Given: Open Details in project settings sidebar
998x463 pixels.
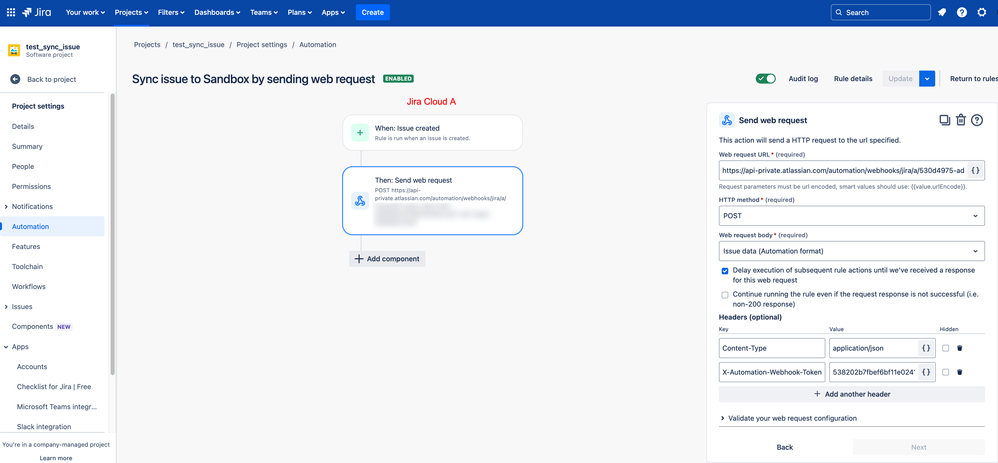Looking at the screenshot, I should (x=23, y=126).
